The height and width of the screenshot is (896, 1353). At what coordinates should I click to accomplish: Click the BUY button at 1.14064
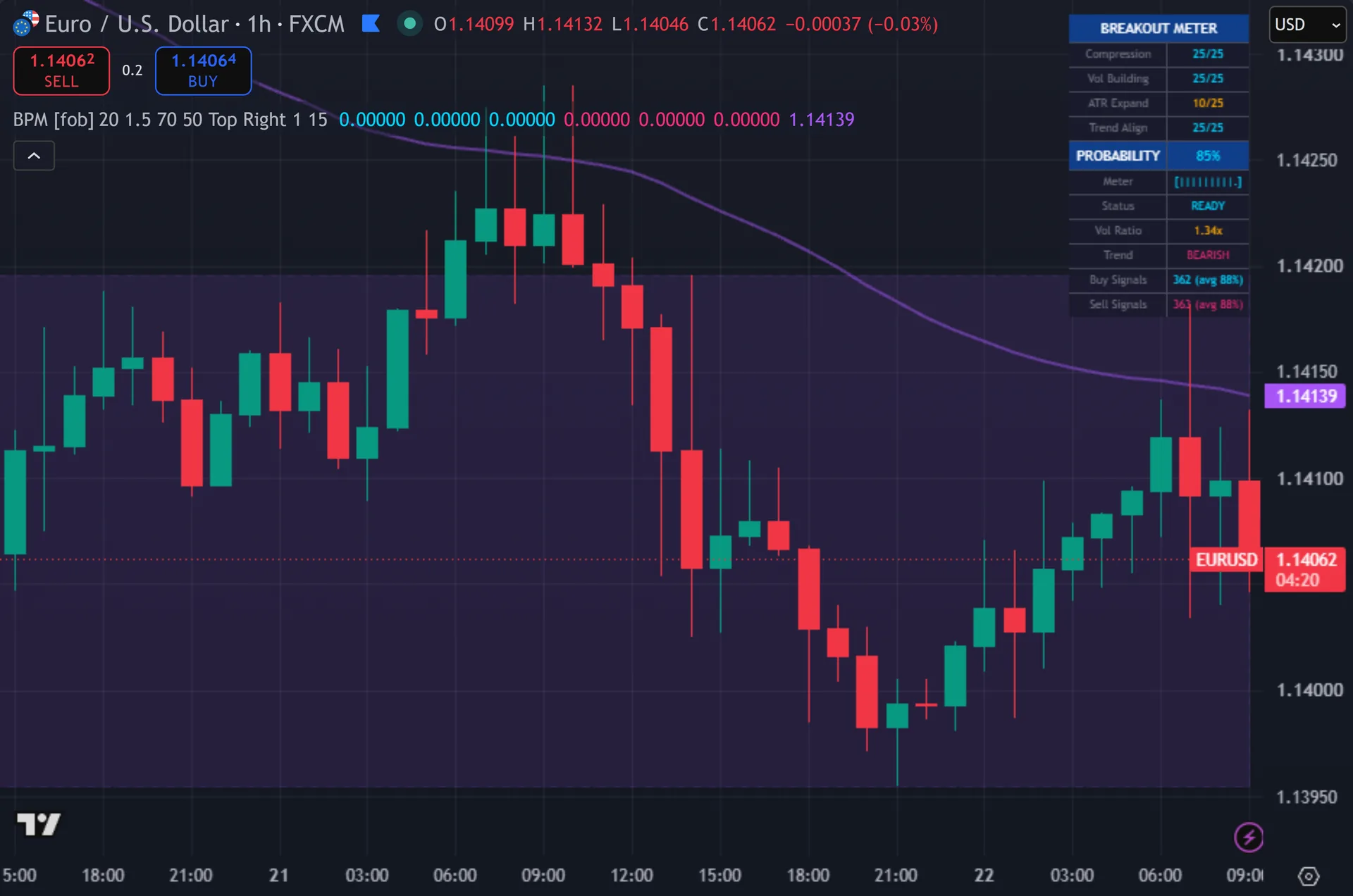[203, 70]
